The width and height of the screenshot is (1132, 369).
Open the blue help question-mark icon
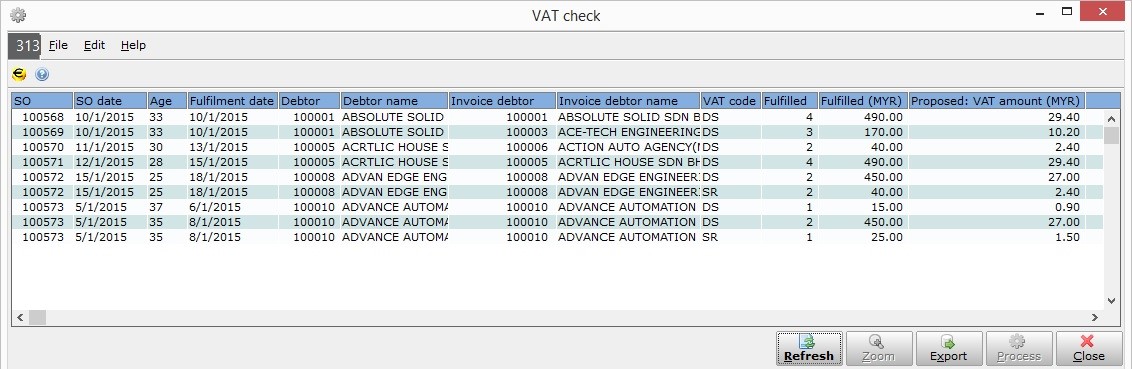(42, 74)
